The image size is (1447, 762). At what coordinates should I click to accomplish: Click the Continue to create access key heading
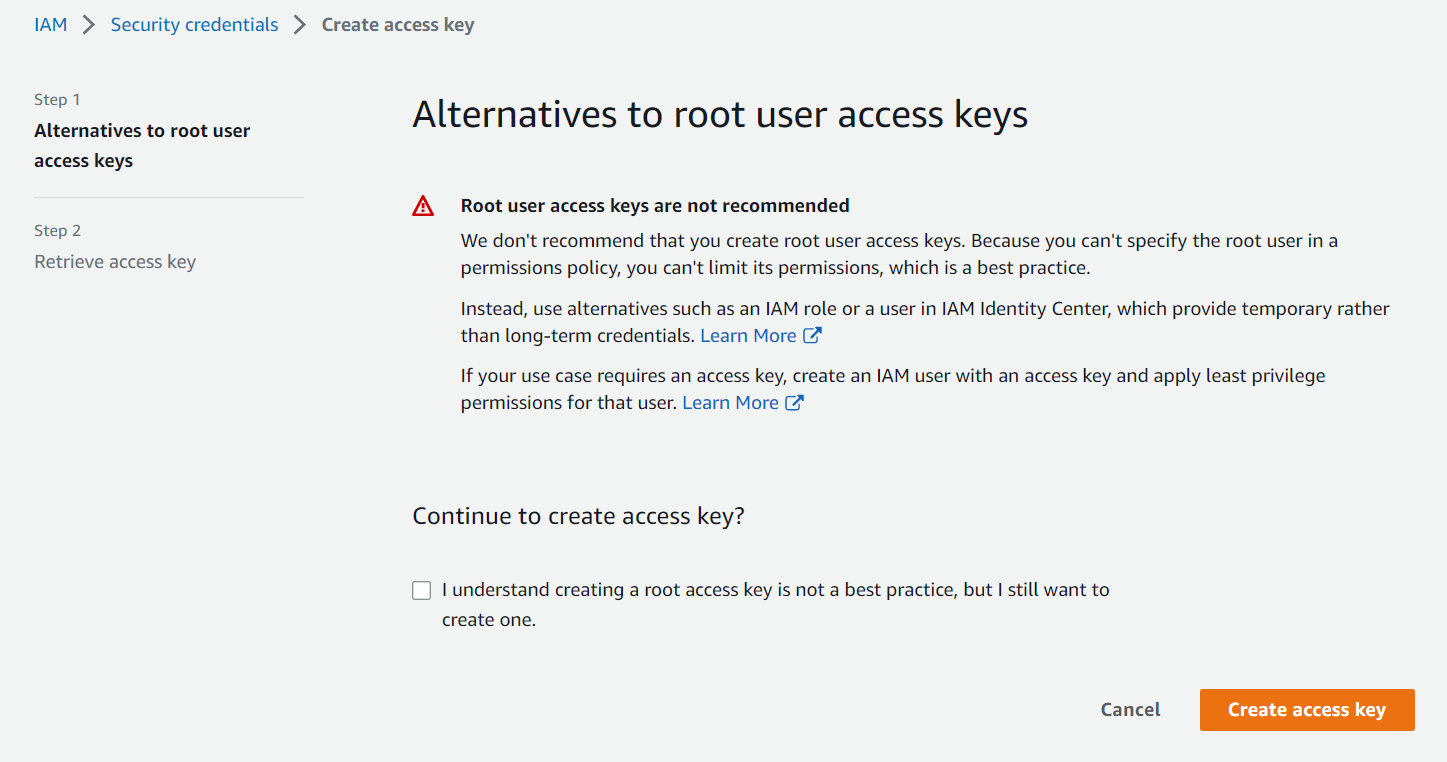point(578,516)
